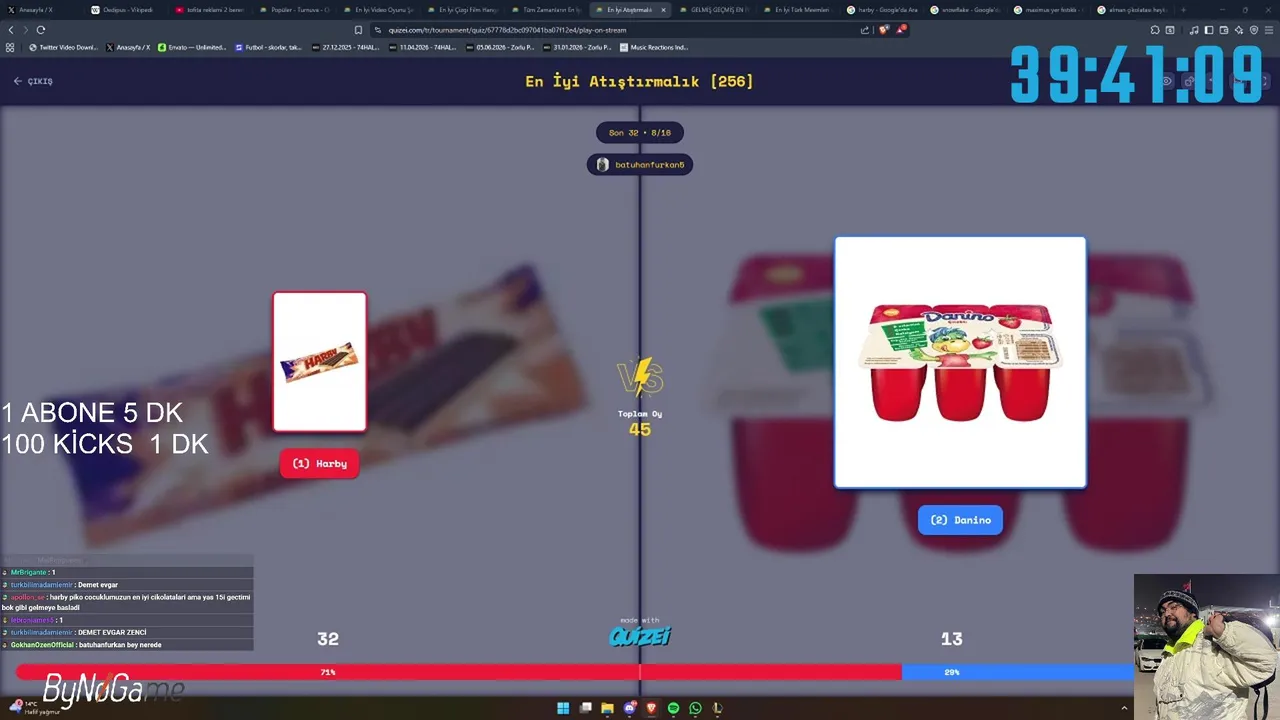
Task: Open the Music Reactions Ind... bookmark
Action: [x=654, y=47]
